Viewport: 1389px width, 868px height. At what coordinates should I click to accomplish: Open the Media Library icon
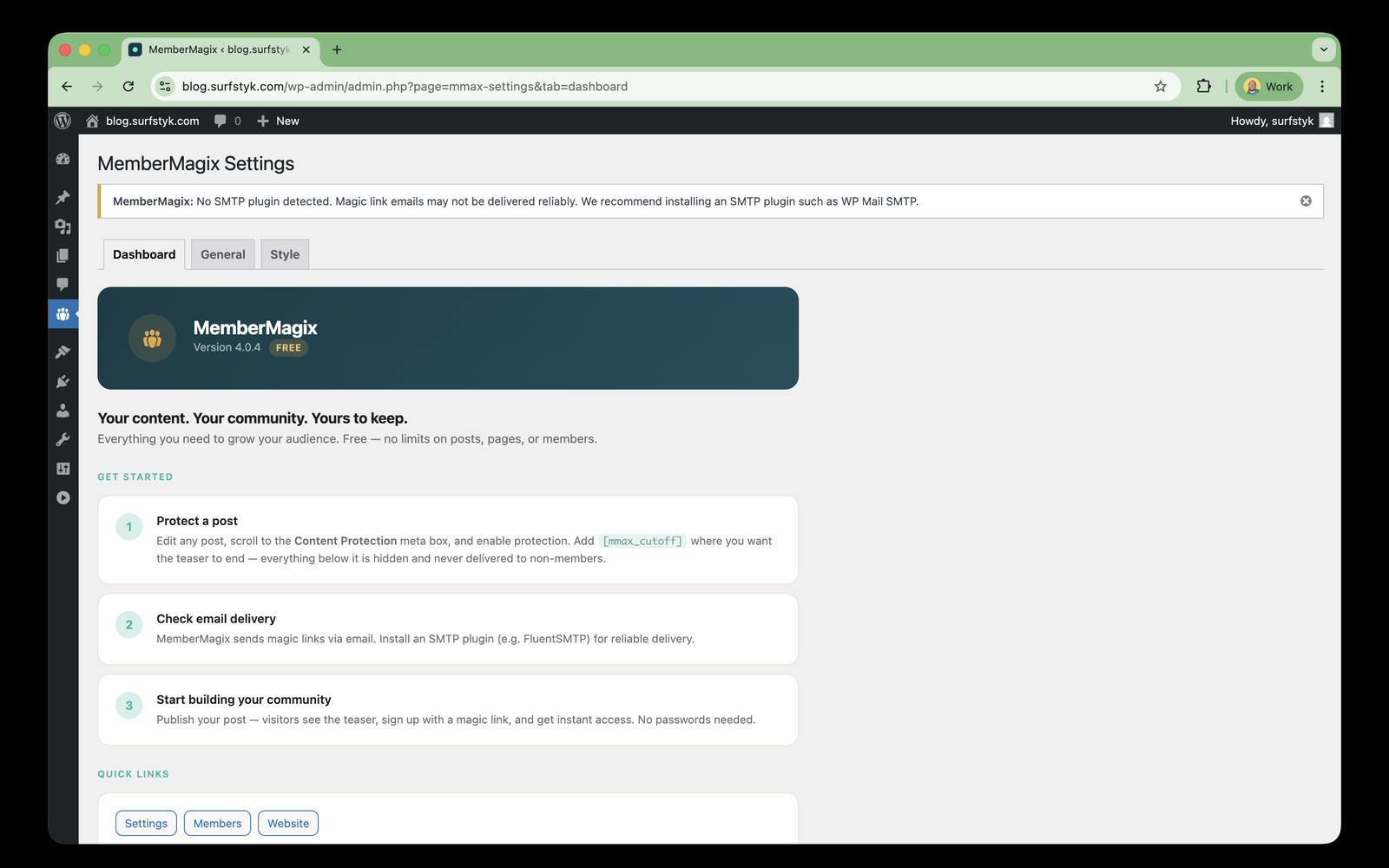[x=63, y=227]
